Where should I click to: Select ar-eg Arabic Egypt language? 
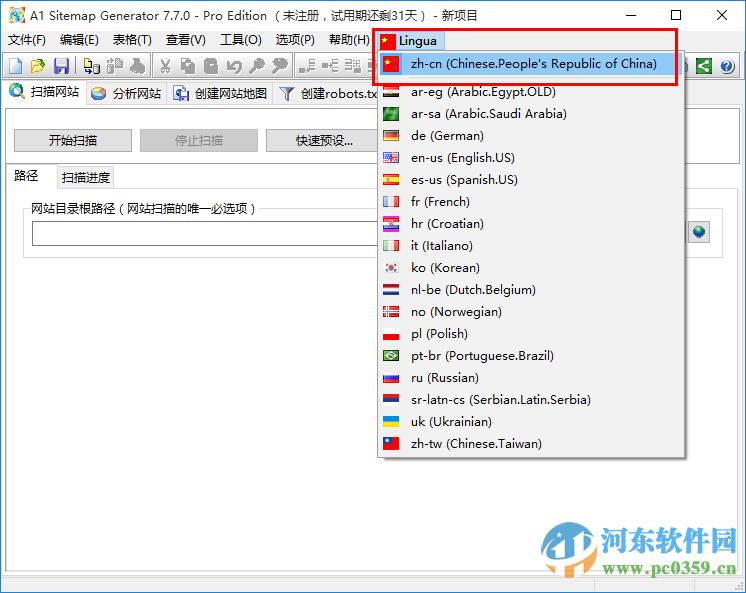[531, 92]
